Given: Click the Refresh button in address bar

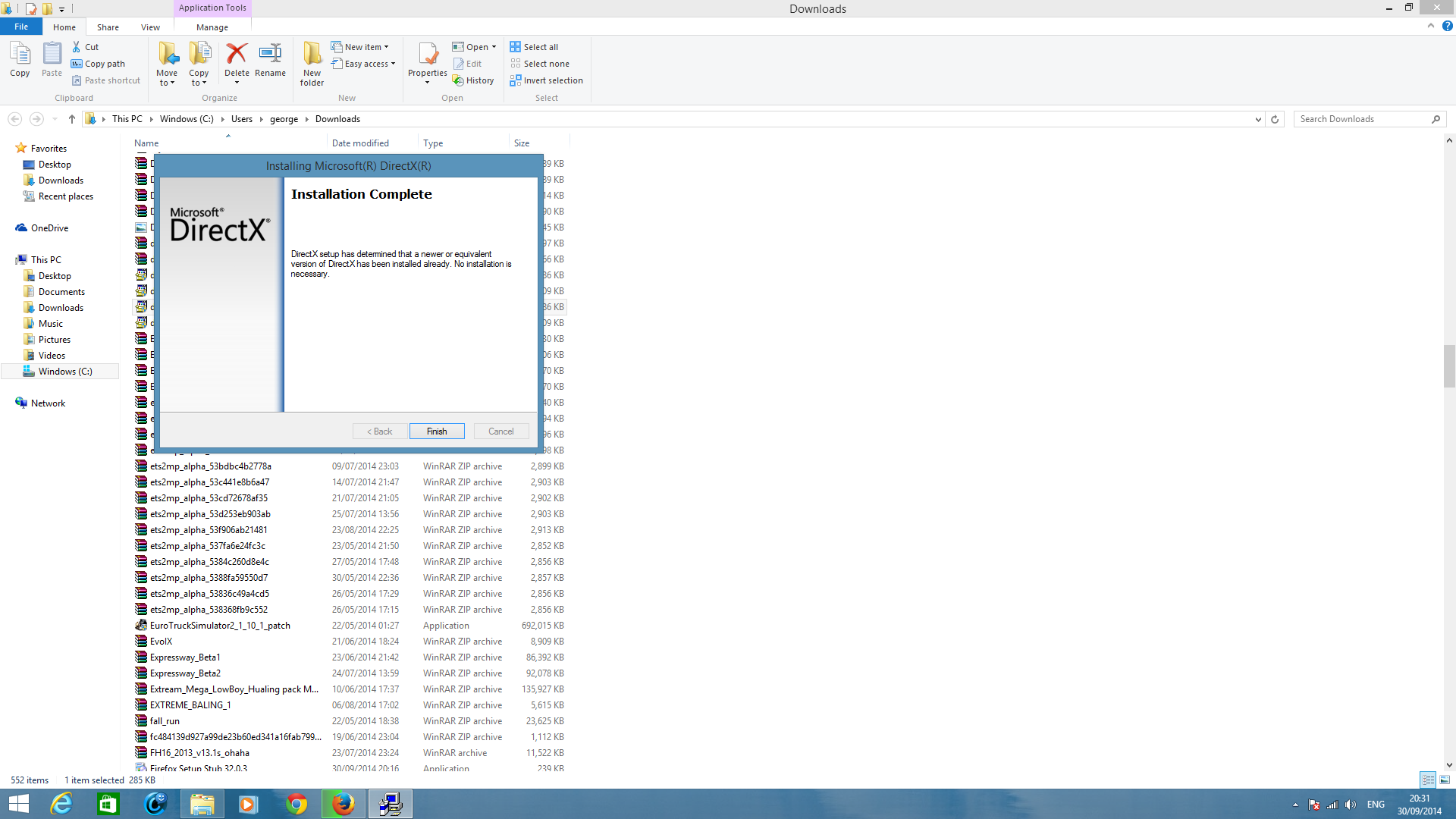Looking at the screenshot, I should 1275,119.
